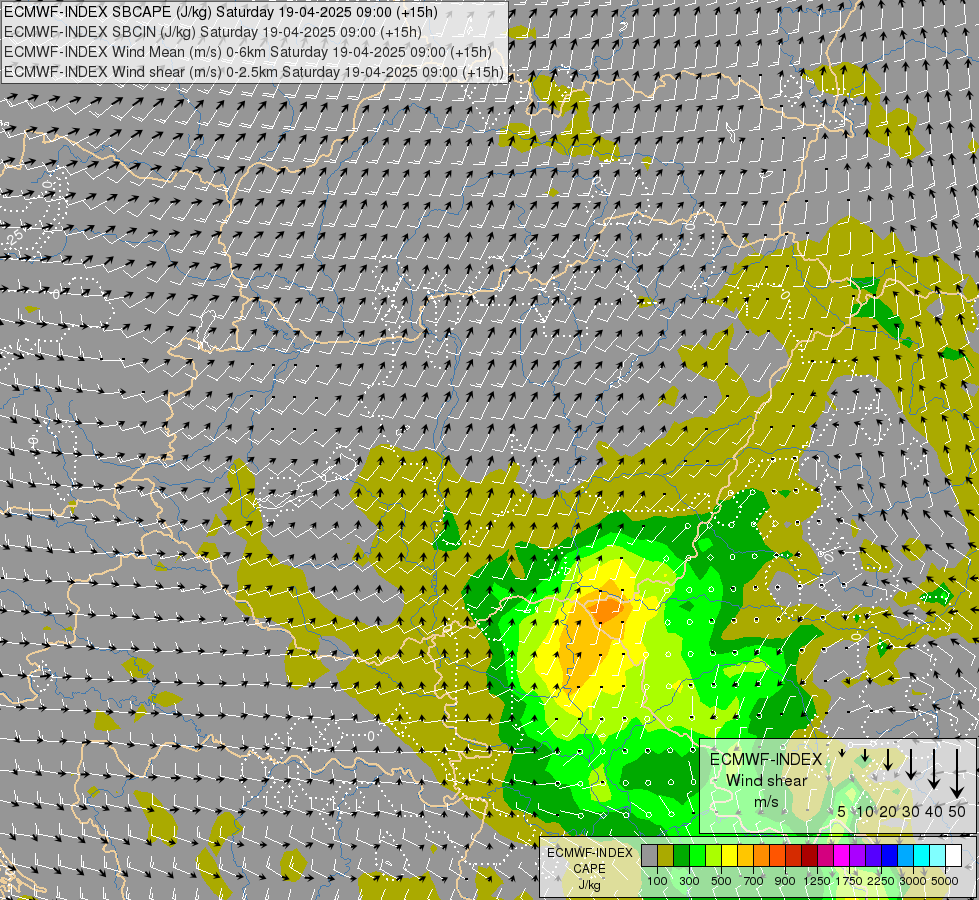Select the purple swatch right of the 1750 tick

(858, 855)
